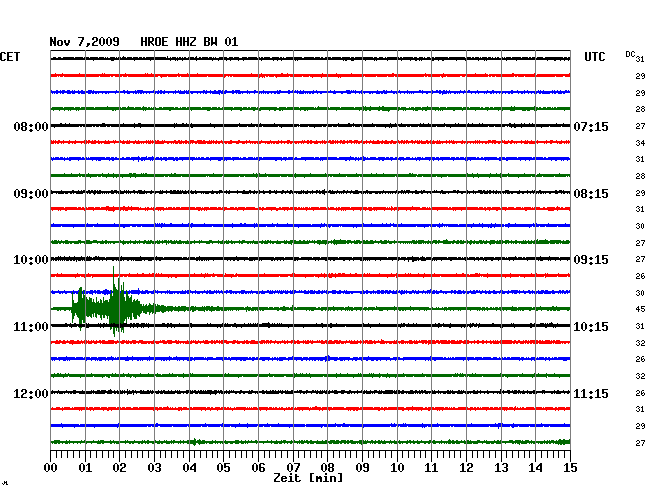Click the Zeit [min] axis title
This screenshot has width=650, height=494.
point(308,478)
